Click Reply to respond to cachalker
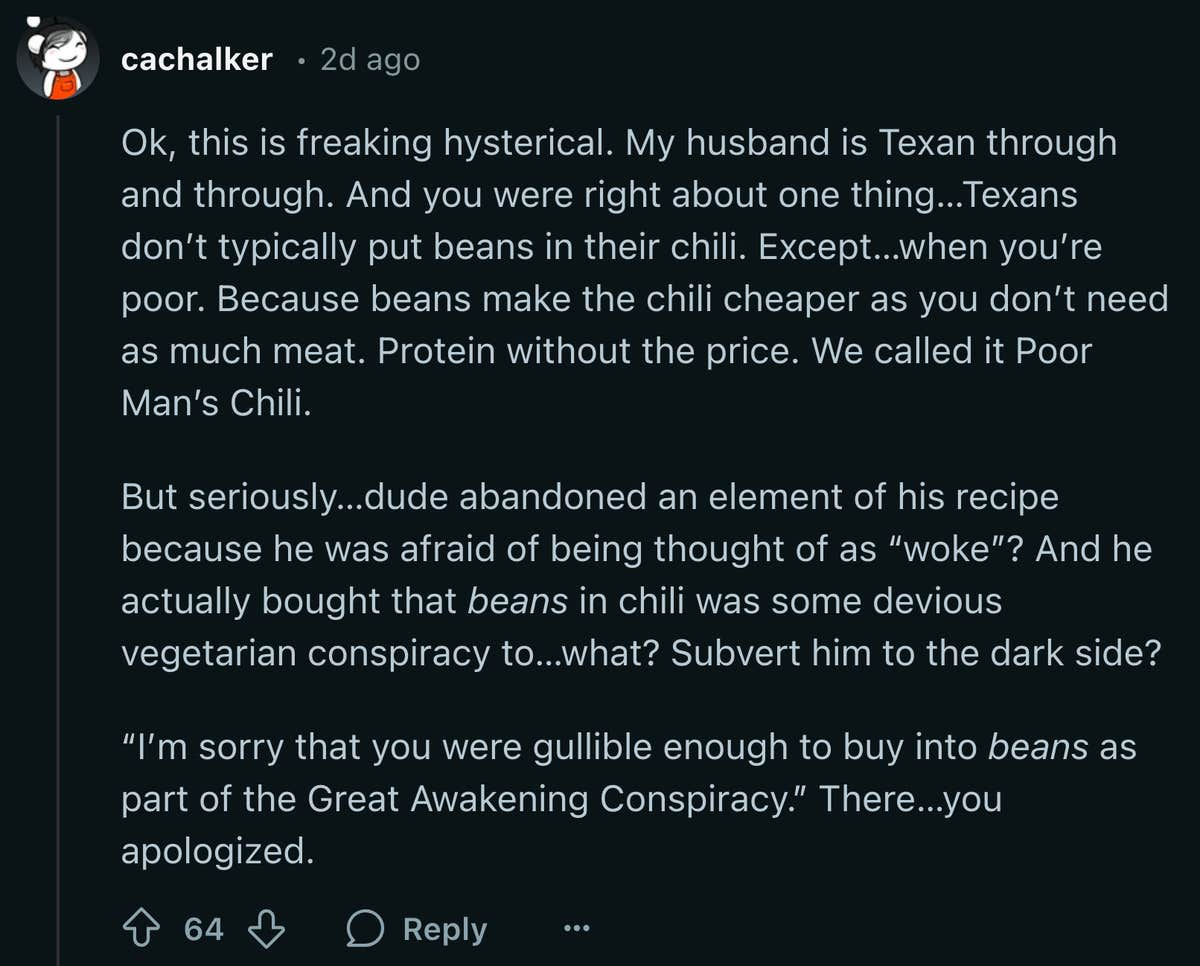This screenshot has height=966, width=1200. [x=444, y=928]
